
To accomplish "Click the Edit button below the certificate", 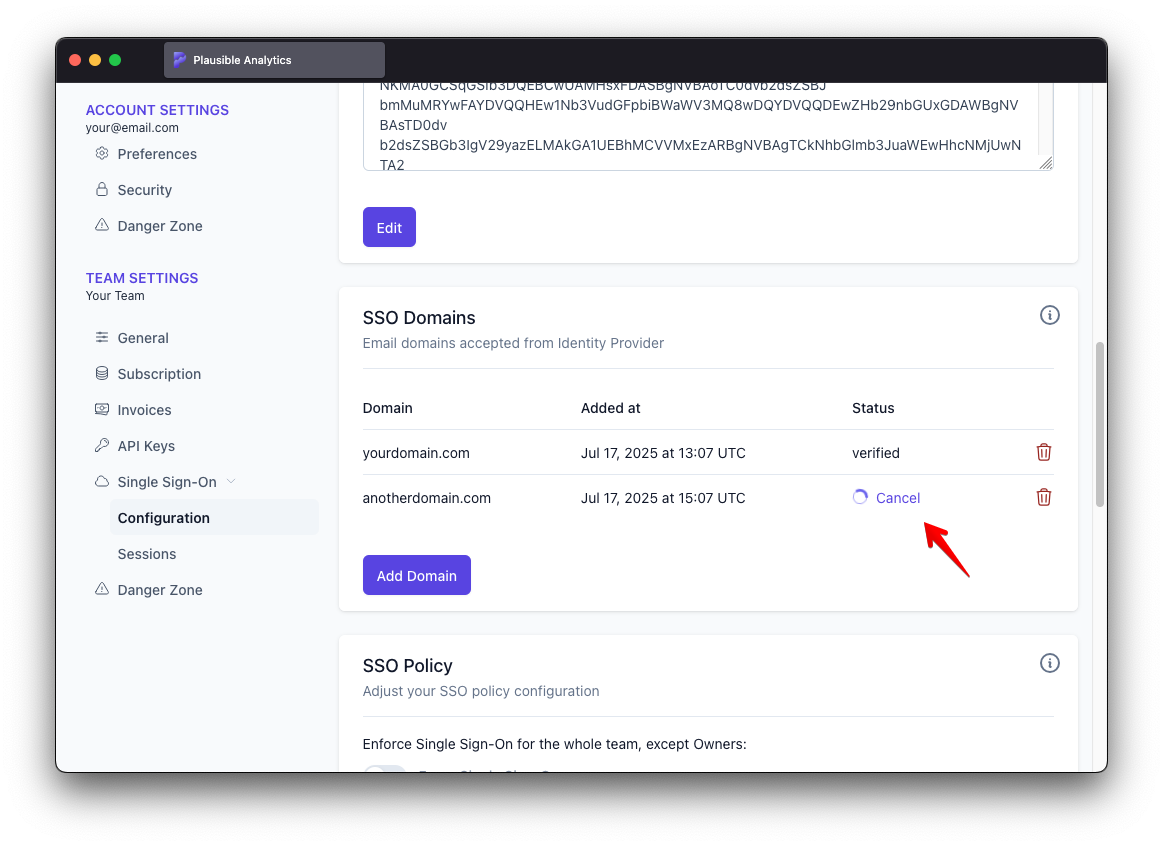I will click(389, 227).
